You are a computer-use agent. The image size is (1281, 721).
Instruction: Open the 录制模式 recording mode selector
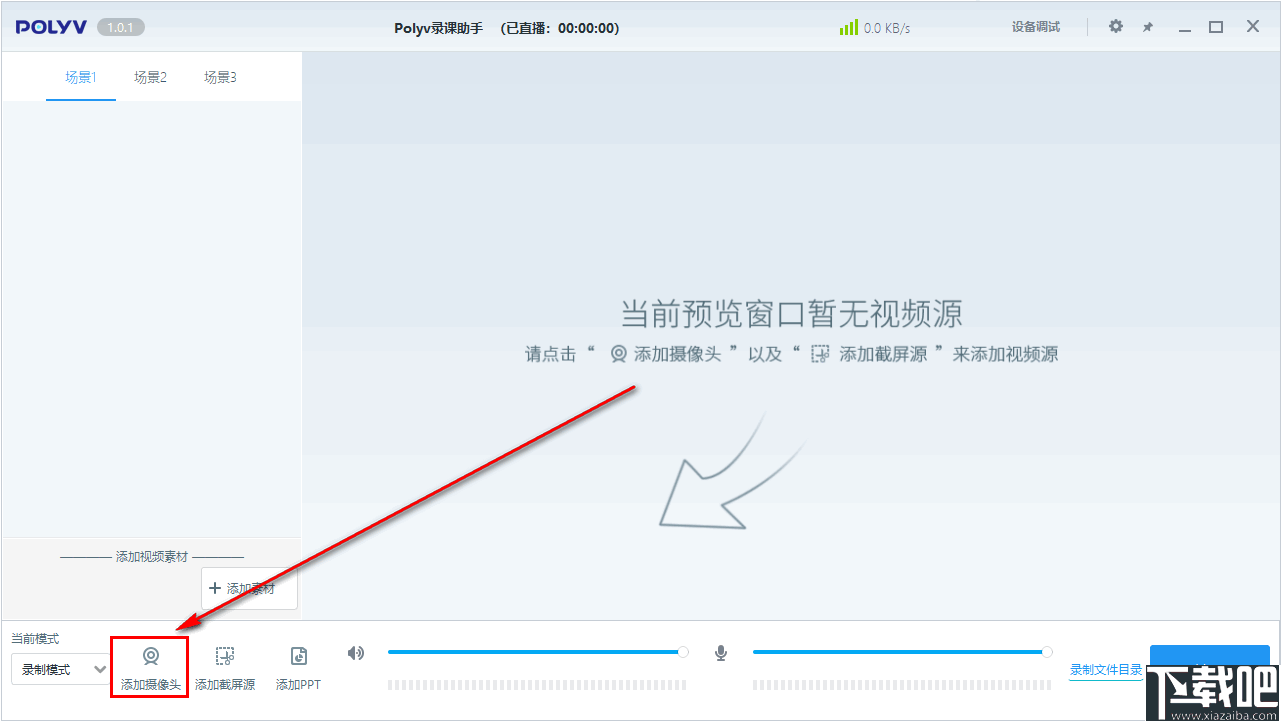58,669
